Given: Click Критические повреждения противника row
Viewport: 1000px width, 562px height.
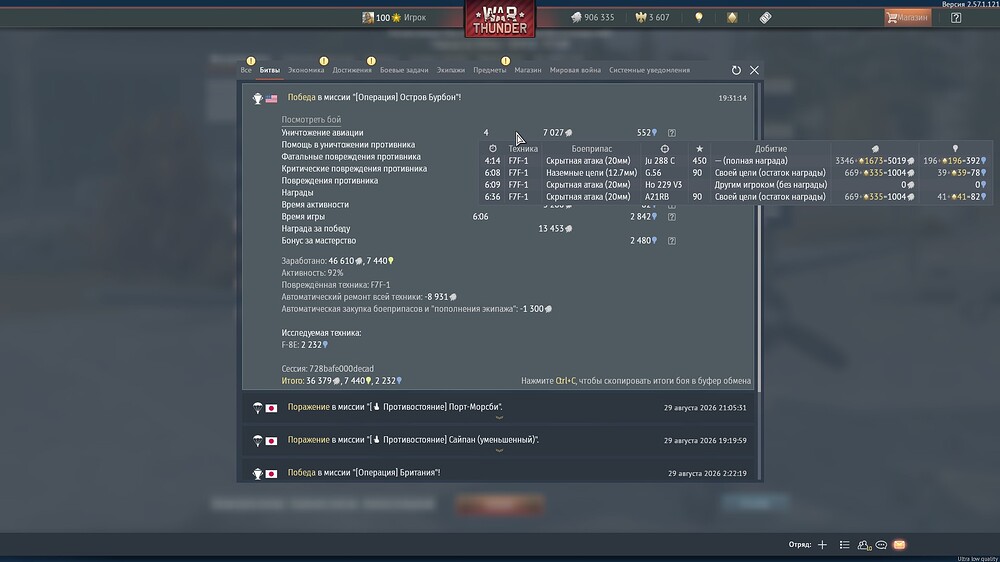Looking at the screenshot, I should 354,169.
